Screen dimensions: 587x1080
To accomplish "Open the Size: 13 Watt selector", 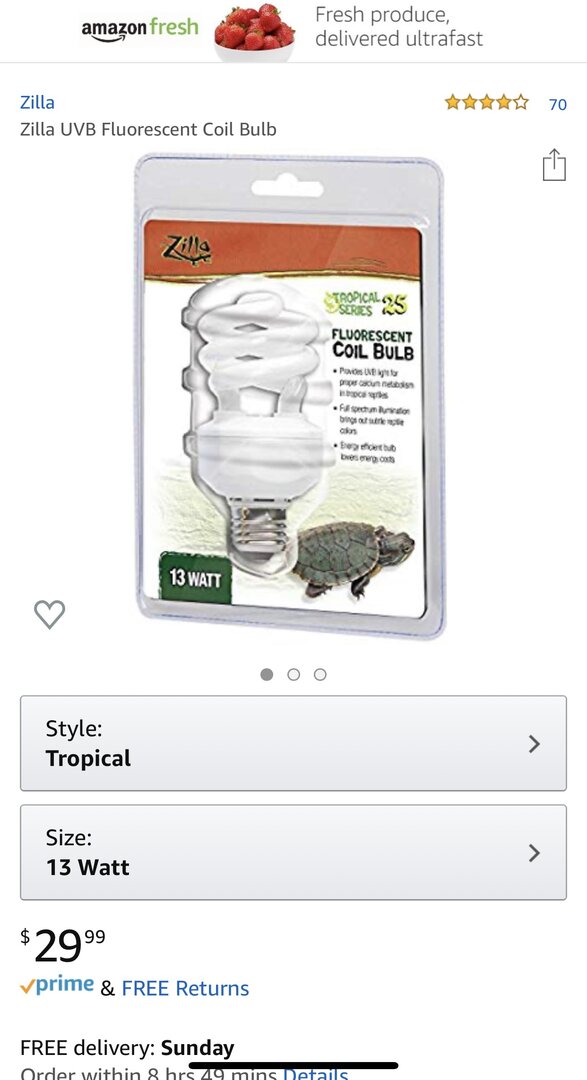I will [x=294, y=853].
